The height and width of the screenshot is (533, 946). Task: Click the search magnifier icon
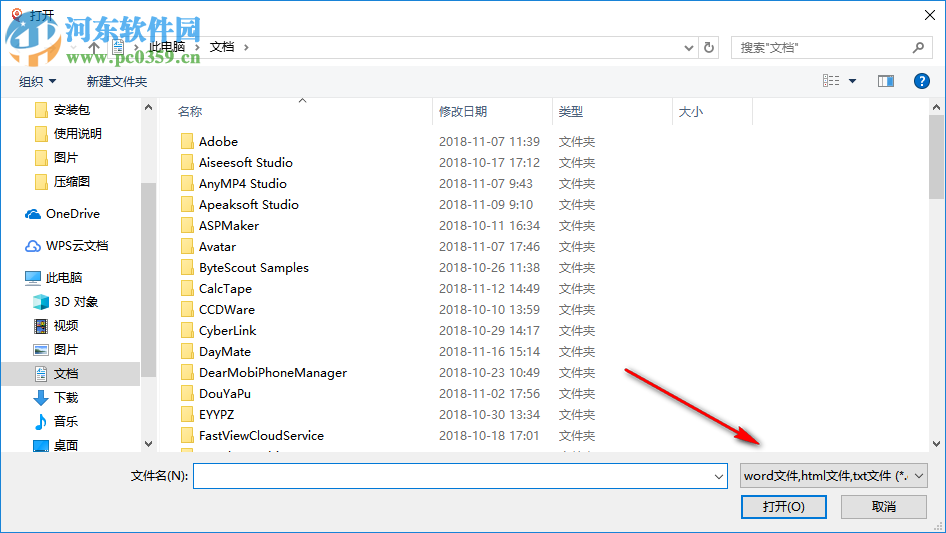[x=918, y=47]
